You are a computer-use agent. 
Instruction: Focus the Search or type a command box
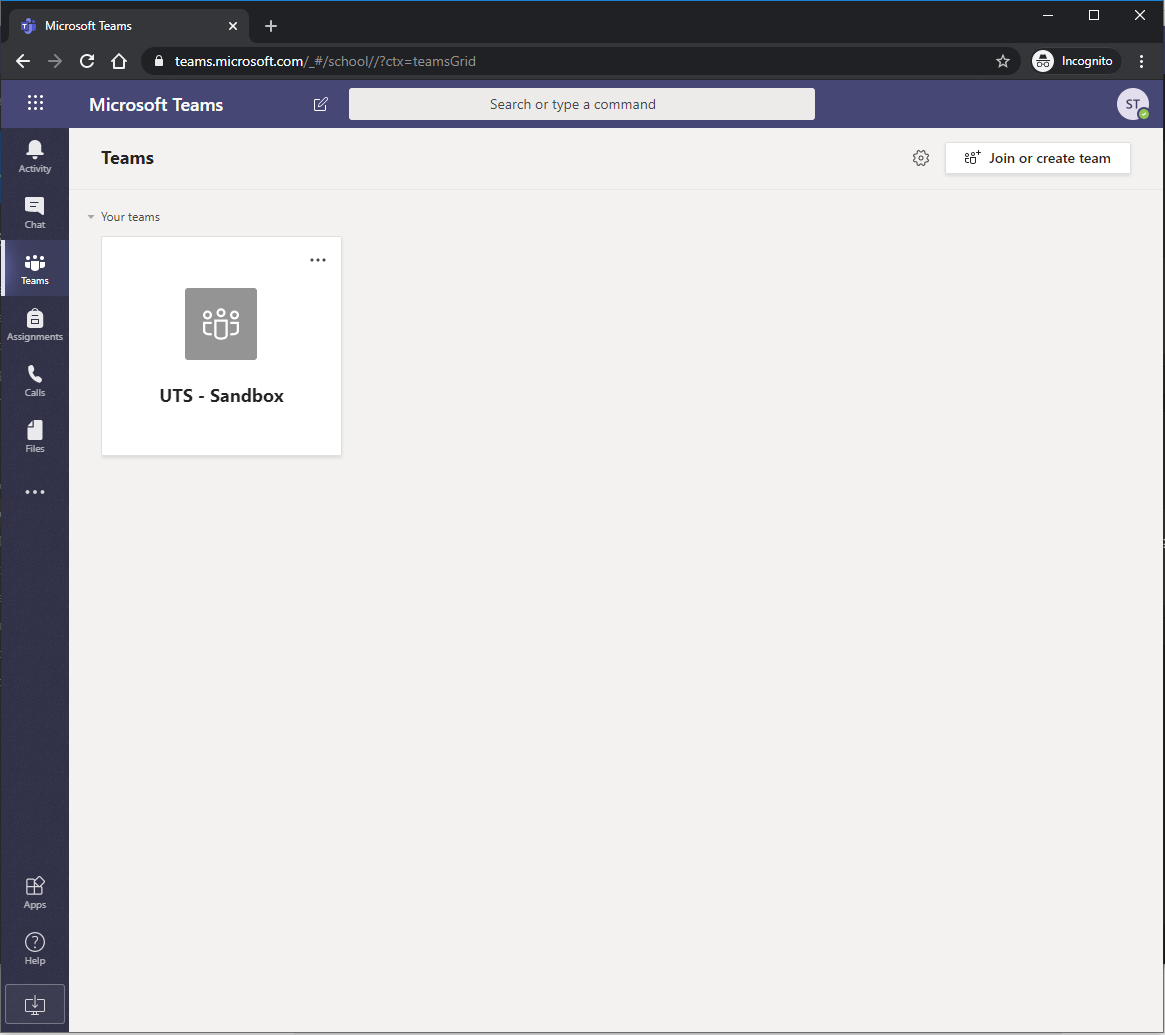pyautogui.click(x=582, y=104)
